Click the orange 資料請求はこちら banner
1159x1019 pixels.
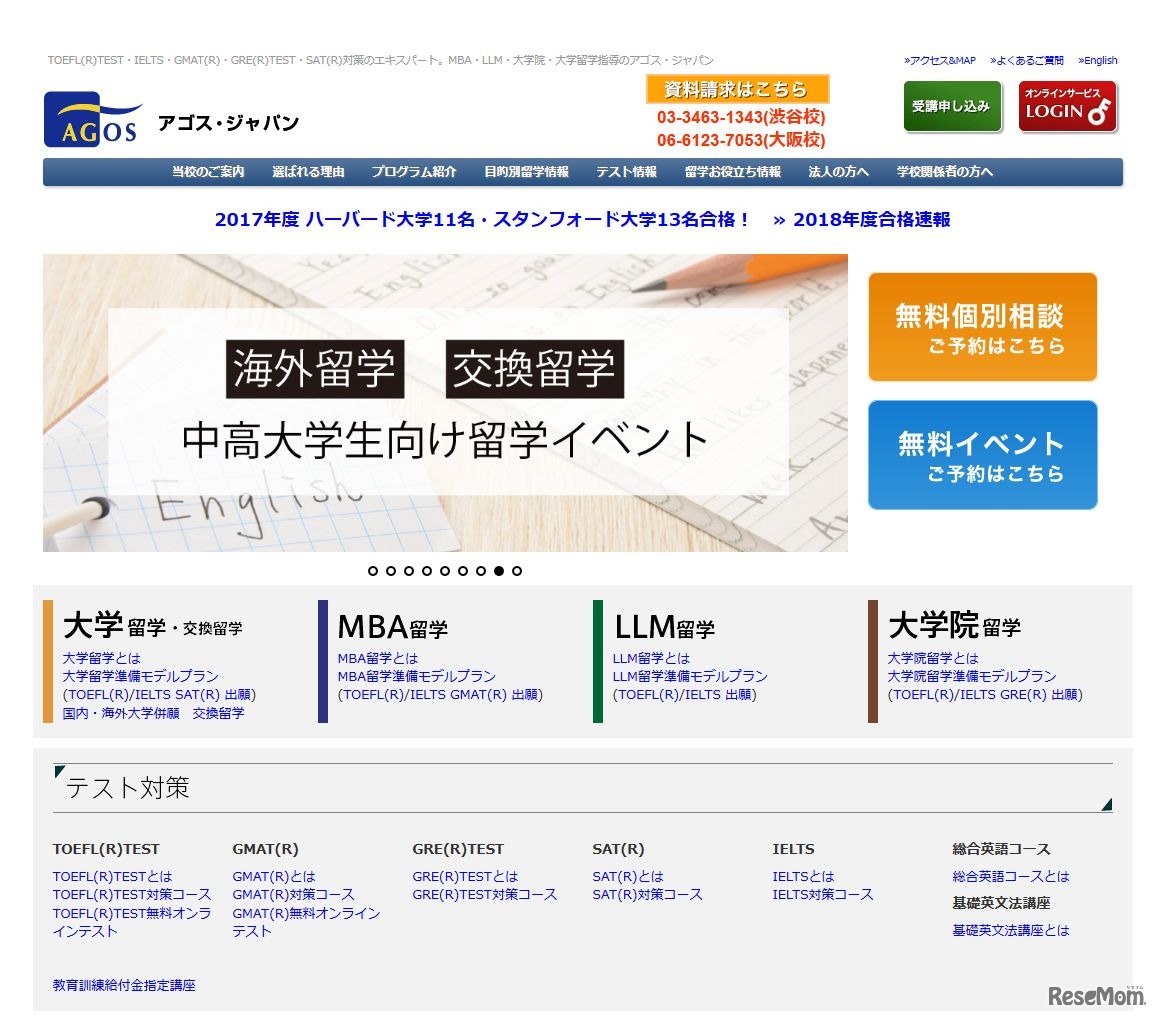tap(737, 89)
